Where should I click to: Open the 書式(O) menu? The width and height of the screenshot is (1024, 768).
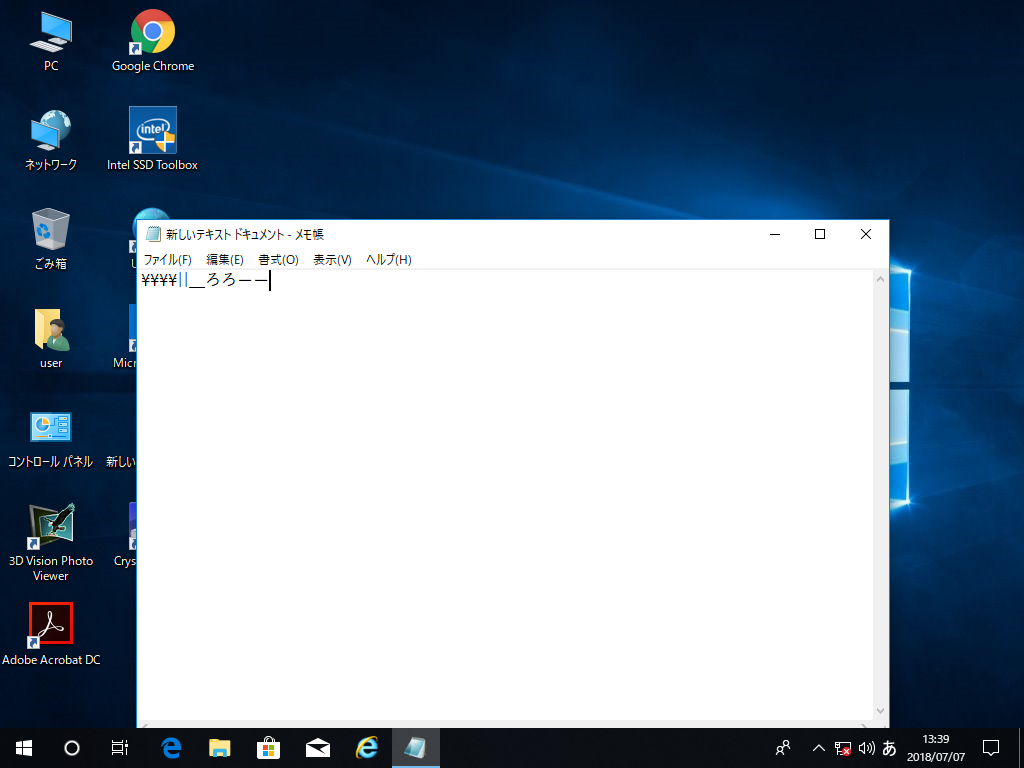(x=278, y=259)
